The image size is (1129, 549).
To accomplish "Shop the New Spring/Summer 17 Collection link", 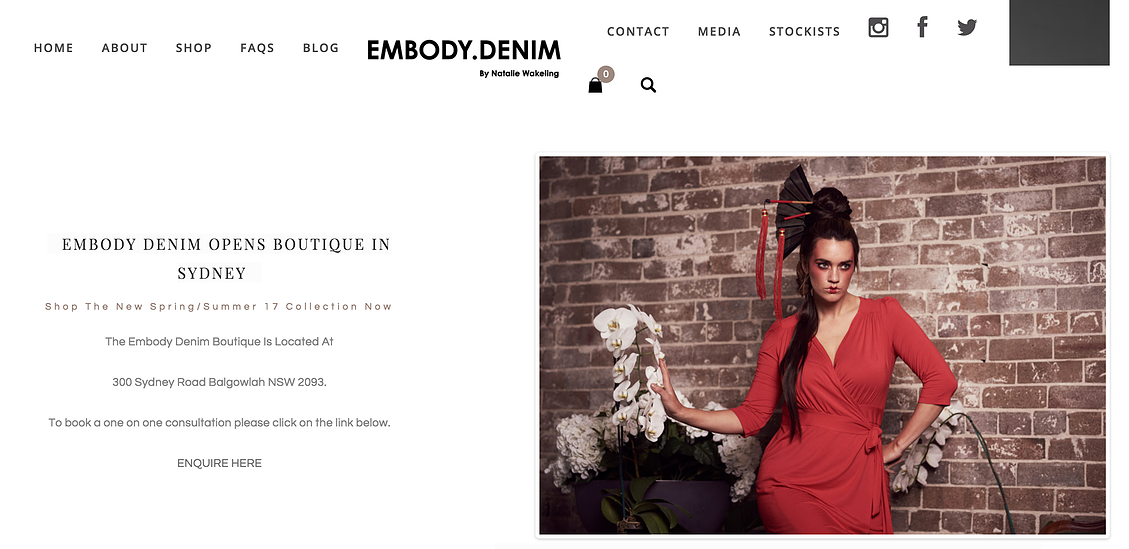I will (219, 306).
